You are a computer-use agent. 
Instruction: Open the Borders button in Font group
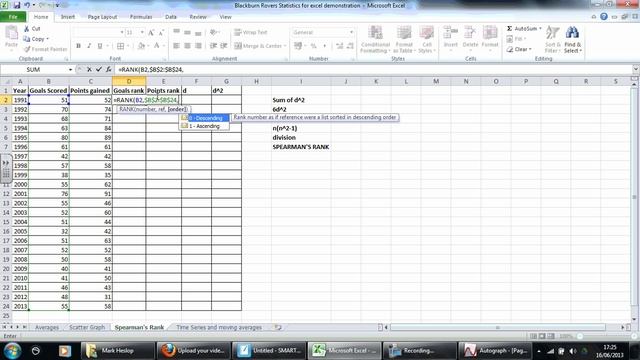pyautogui.click(x=121, y=46)
